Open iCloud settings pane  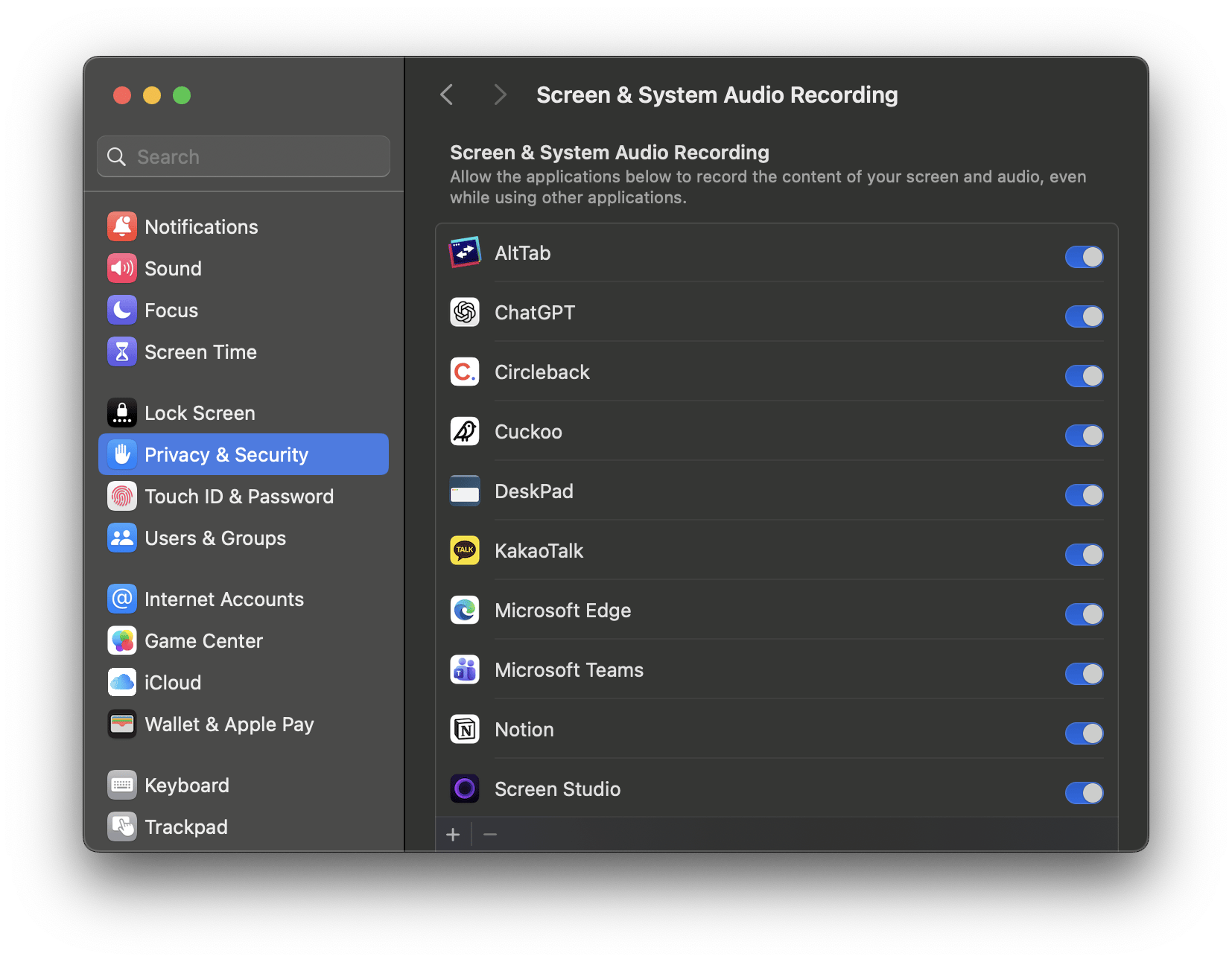tap(244, 682)
